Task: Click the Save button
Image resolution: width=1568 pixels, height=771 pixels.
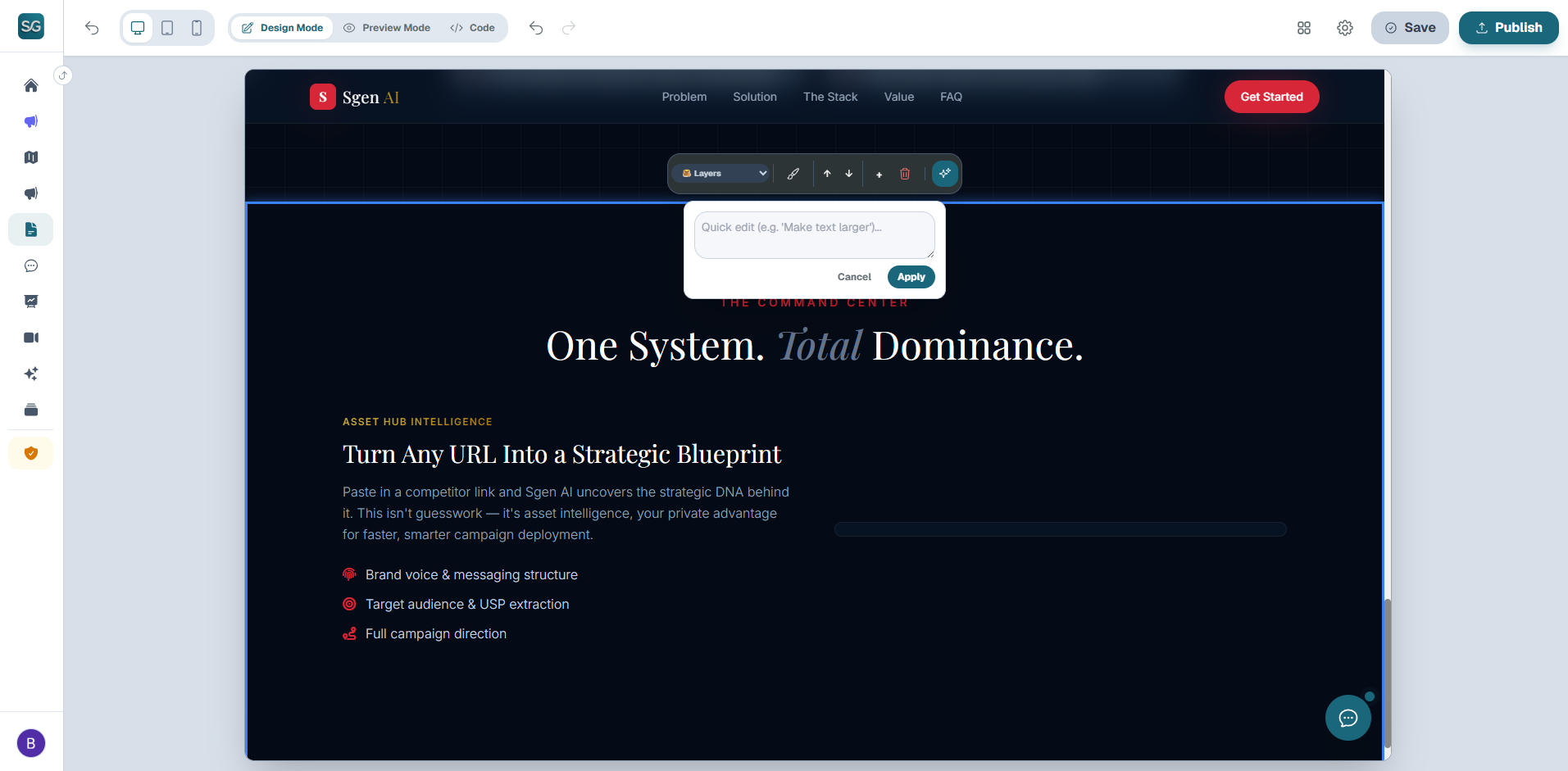Action: point(1410,28)
